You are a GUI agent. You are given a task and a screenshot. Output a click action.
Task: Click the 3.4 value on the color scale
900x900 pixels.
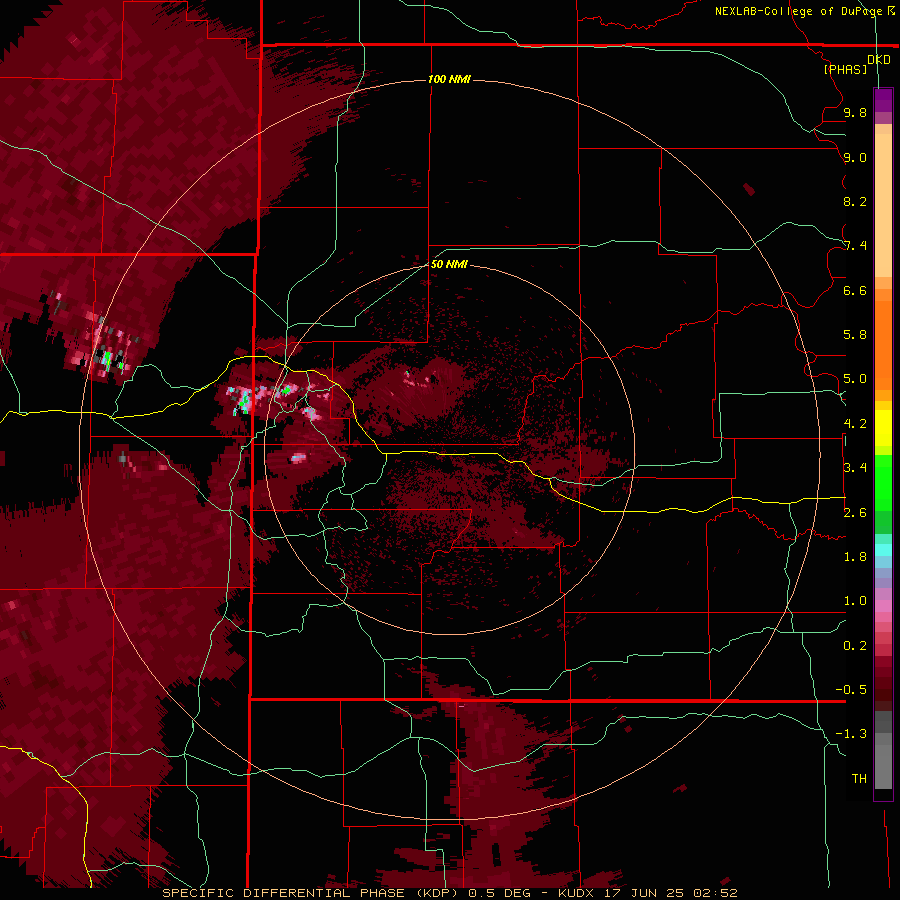click(x=855, y=468)
